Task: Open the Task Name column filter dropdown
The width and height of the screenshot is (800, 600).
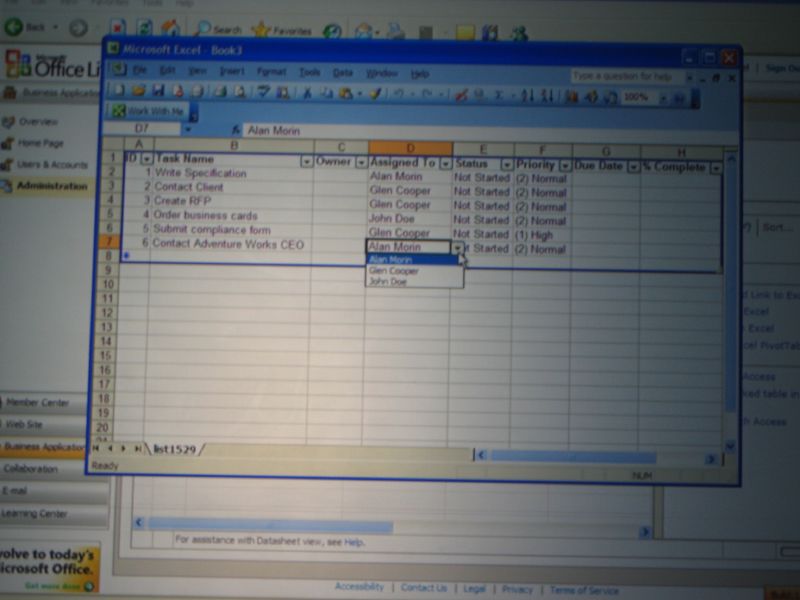Action: (x=305, y=161)
